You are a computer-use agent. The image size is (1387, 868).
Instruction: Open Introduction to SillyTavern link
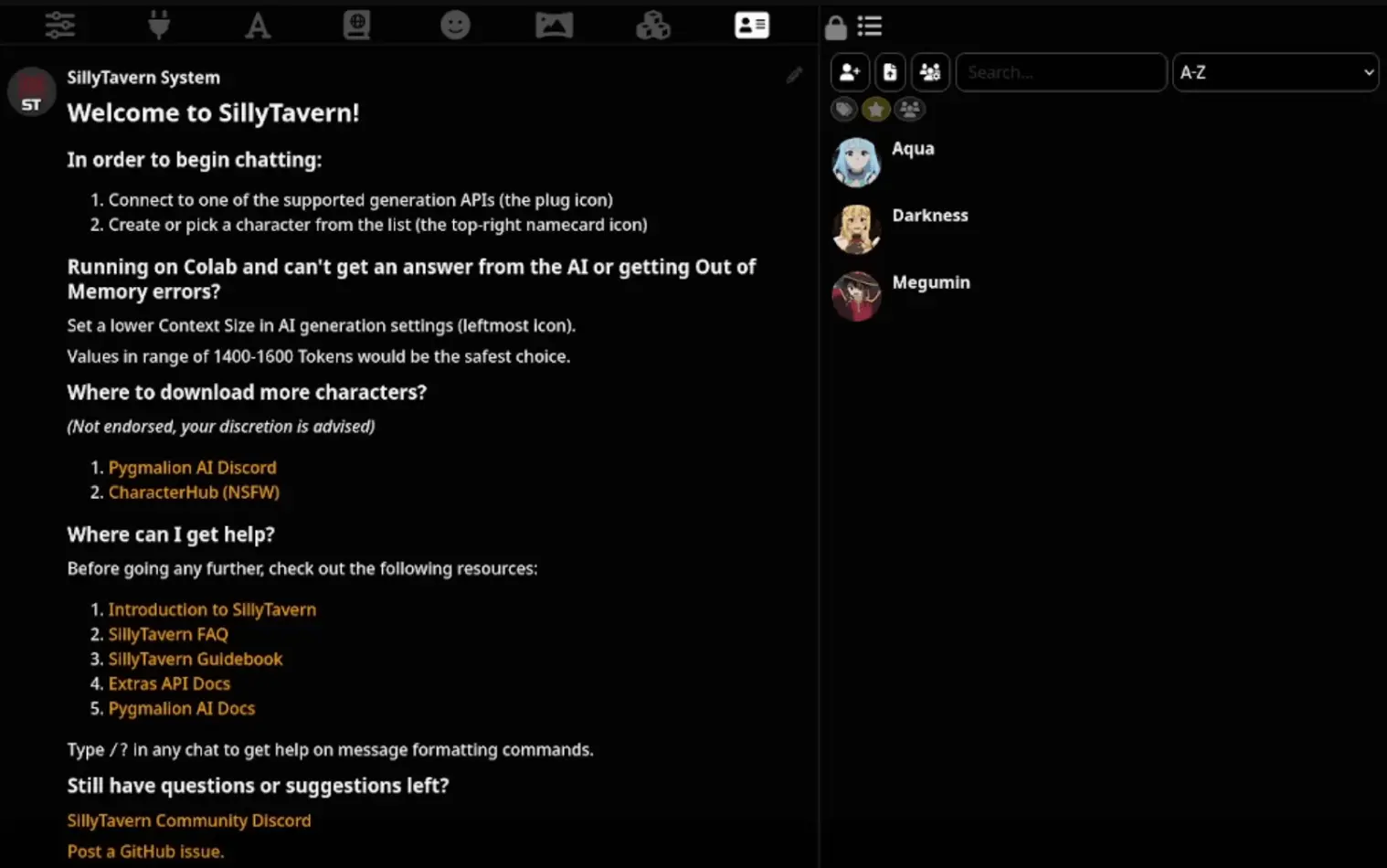click(x=212, y=609)
